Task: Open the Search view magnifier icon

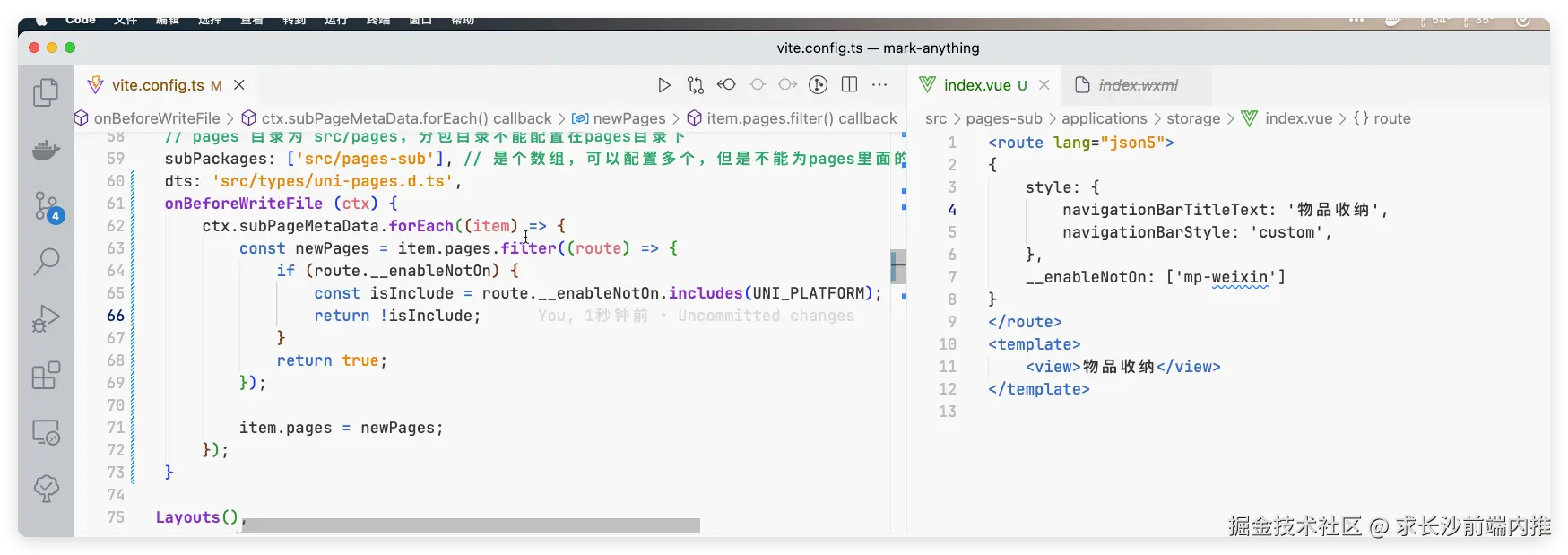Action: (x=46, y=262)
